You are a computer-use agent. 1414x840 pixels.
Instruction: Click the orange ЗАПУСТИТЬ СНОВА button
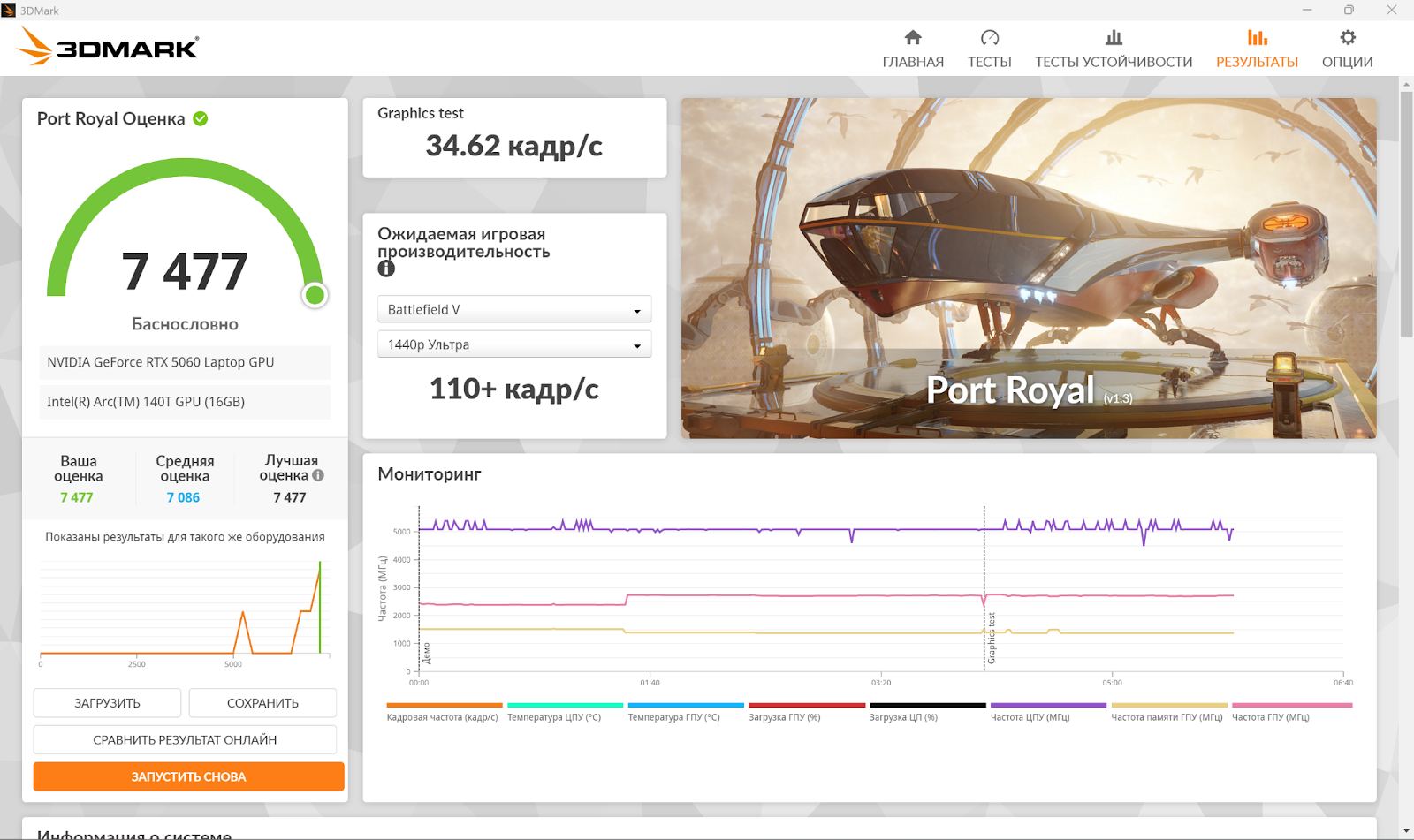[x=188, y=777]
